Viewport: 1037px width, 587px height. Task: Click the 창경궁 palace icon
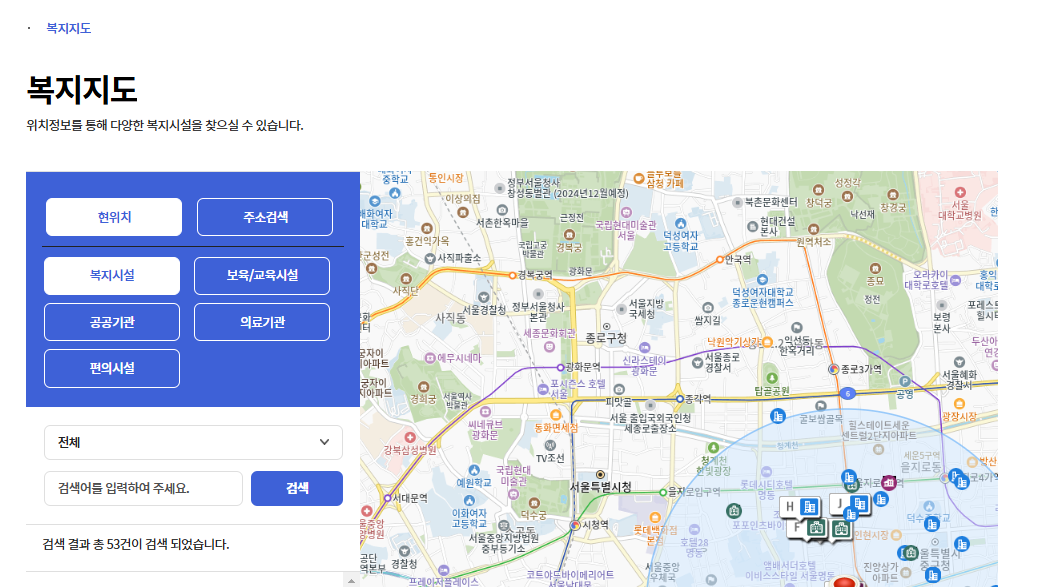tap(893, 195)
